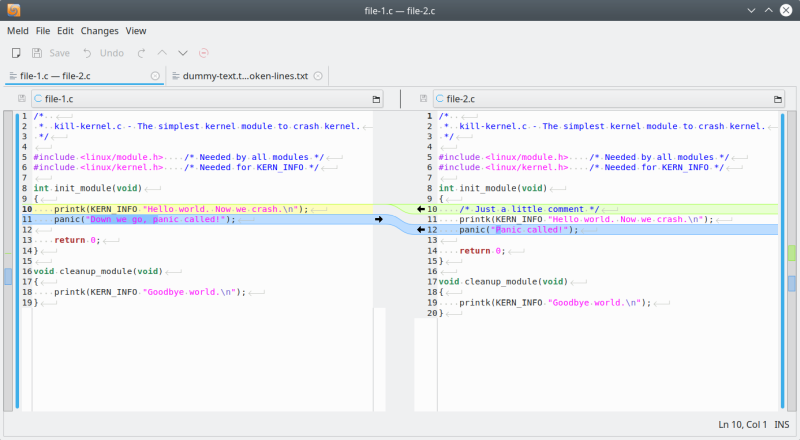Click the New comparison icon in toolbar
Screen dimensions: 800x440
[x=16, y=53]
